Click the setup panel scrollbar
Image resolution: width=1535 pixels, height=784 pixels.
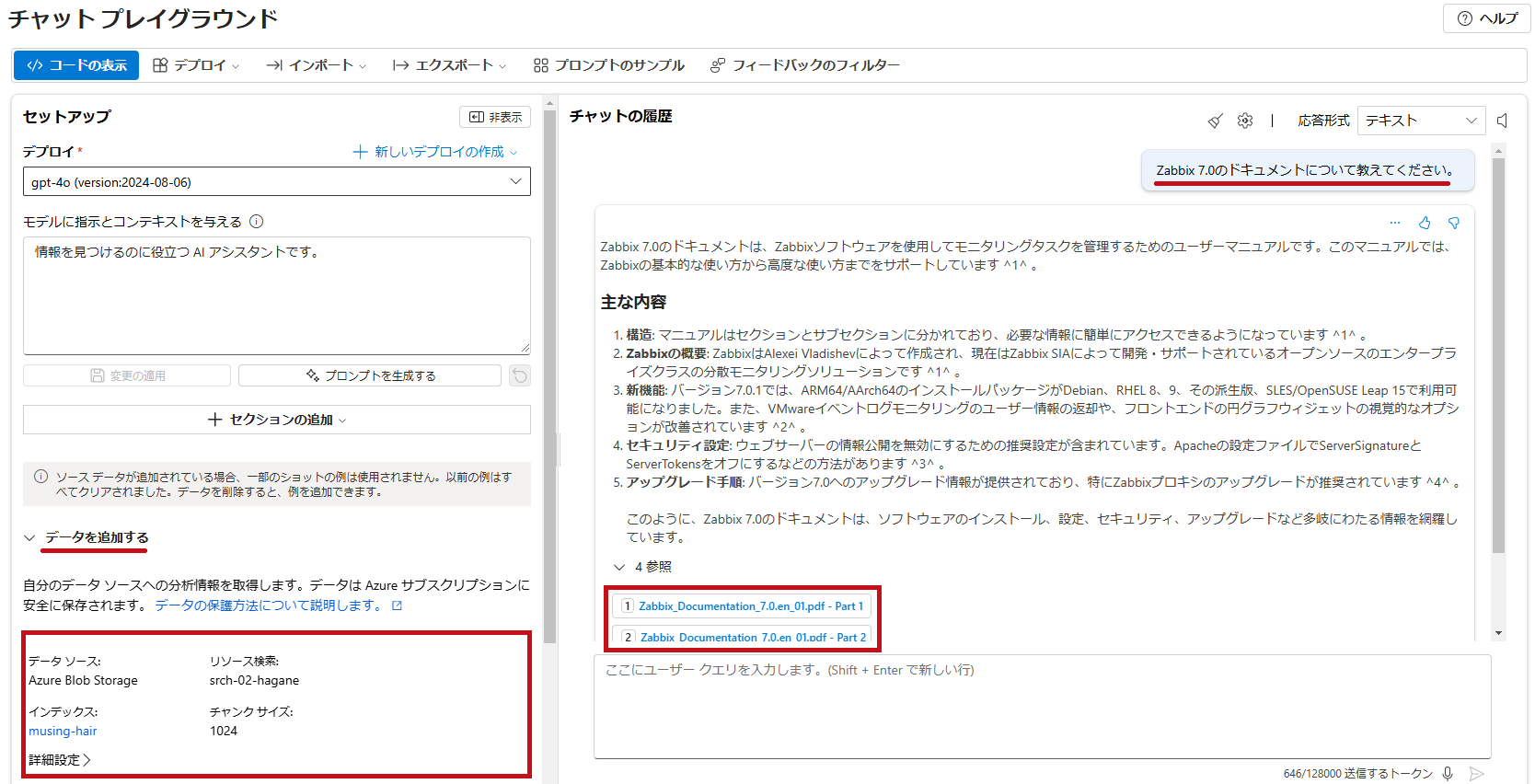click(550, 377)
